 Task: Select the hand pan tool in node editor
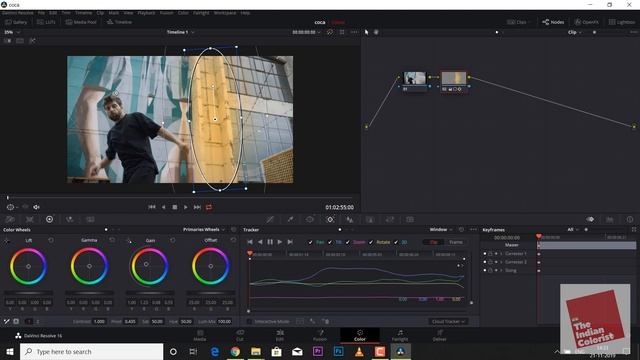tap(376, 32)
